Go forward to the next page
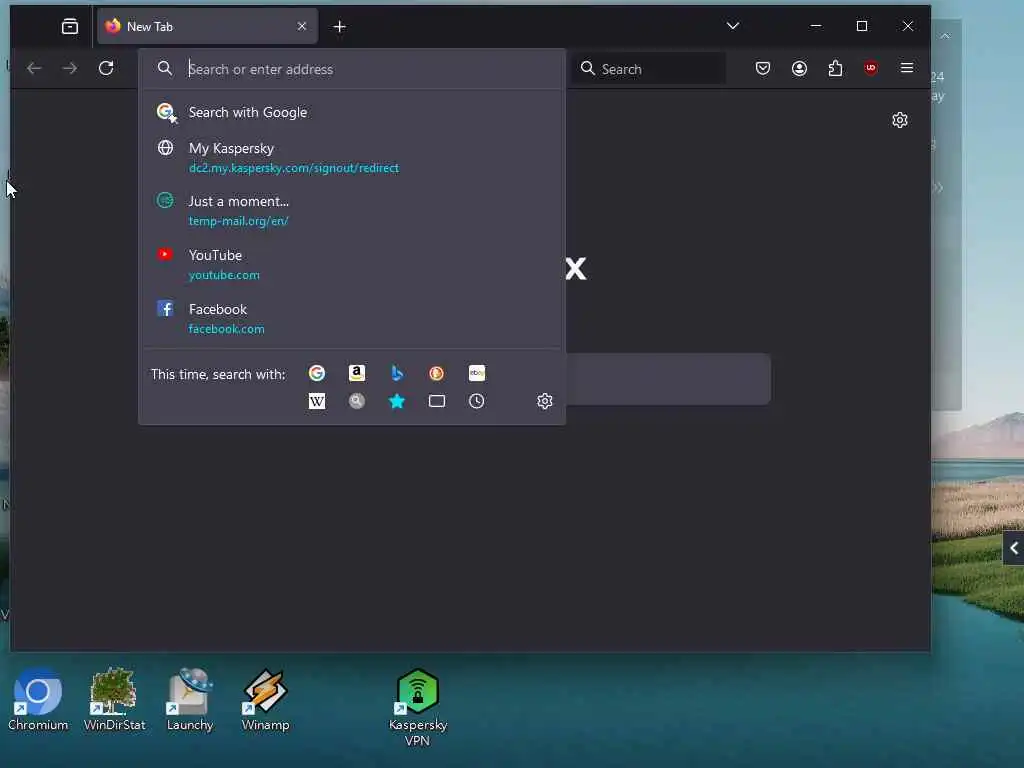This screenshot has width=1024, height=768. [69, 68]
